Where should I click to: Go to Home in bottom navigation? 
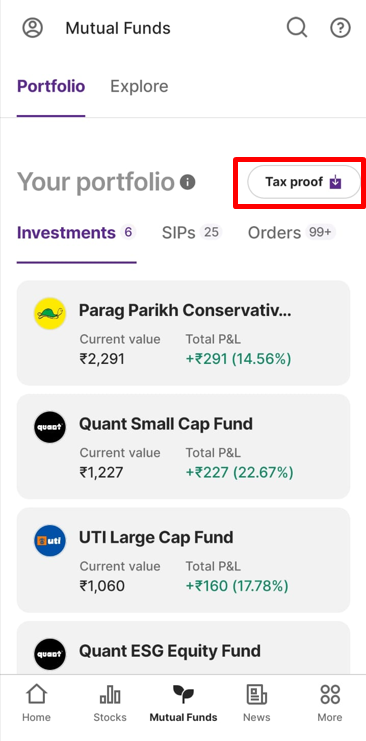coord(36,703)
